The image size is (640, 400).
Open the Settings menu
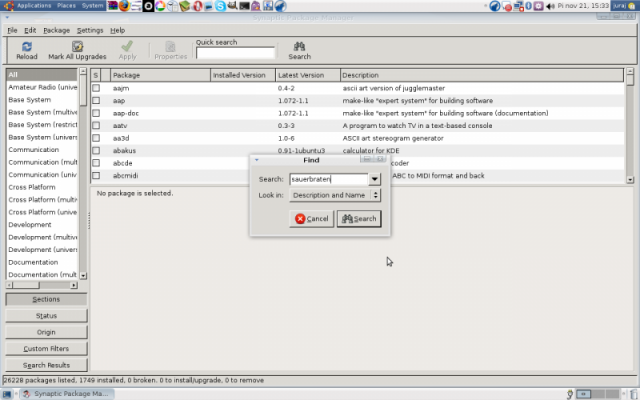(90, 30)
